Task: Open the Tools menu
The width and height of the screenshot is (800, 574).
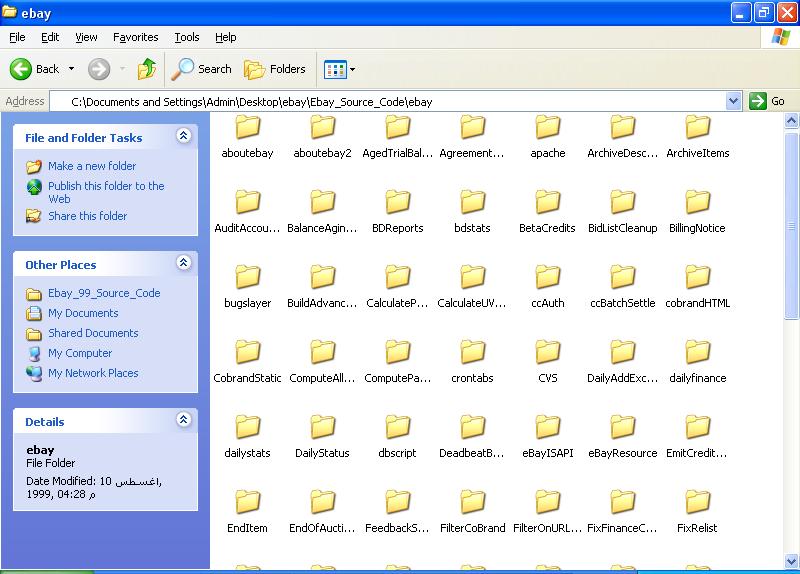Action: (x=187, y=37)
